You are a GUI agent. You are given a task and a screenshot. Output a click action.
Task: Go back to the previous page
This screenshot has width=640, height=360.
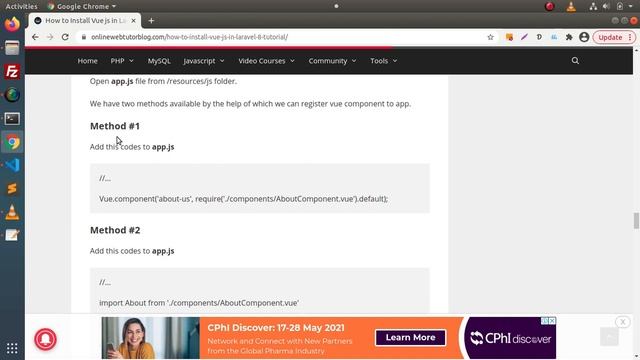tap(35, 37)
